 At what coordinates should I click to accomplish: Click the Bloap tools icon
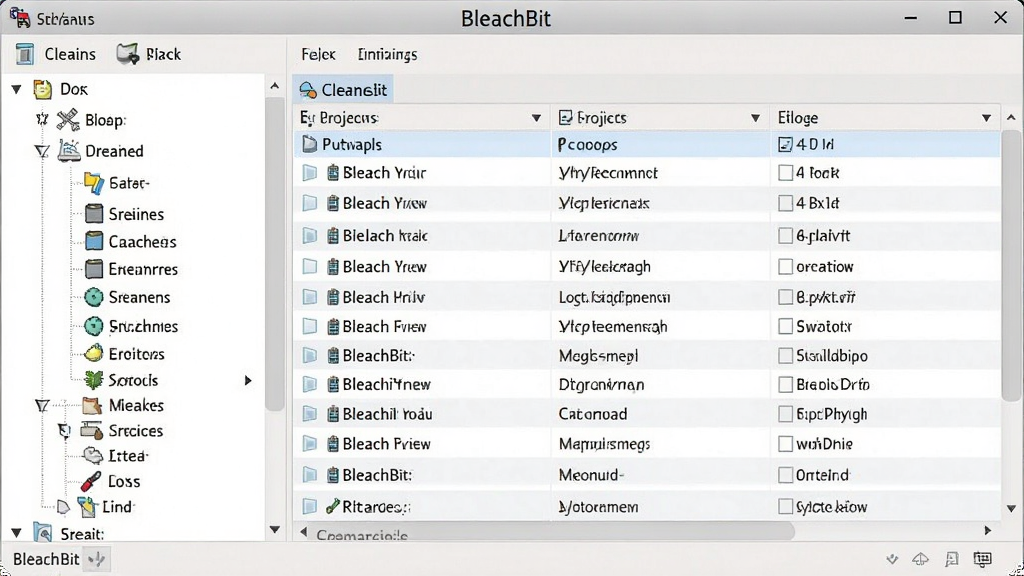68,120
